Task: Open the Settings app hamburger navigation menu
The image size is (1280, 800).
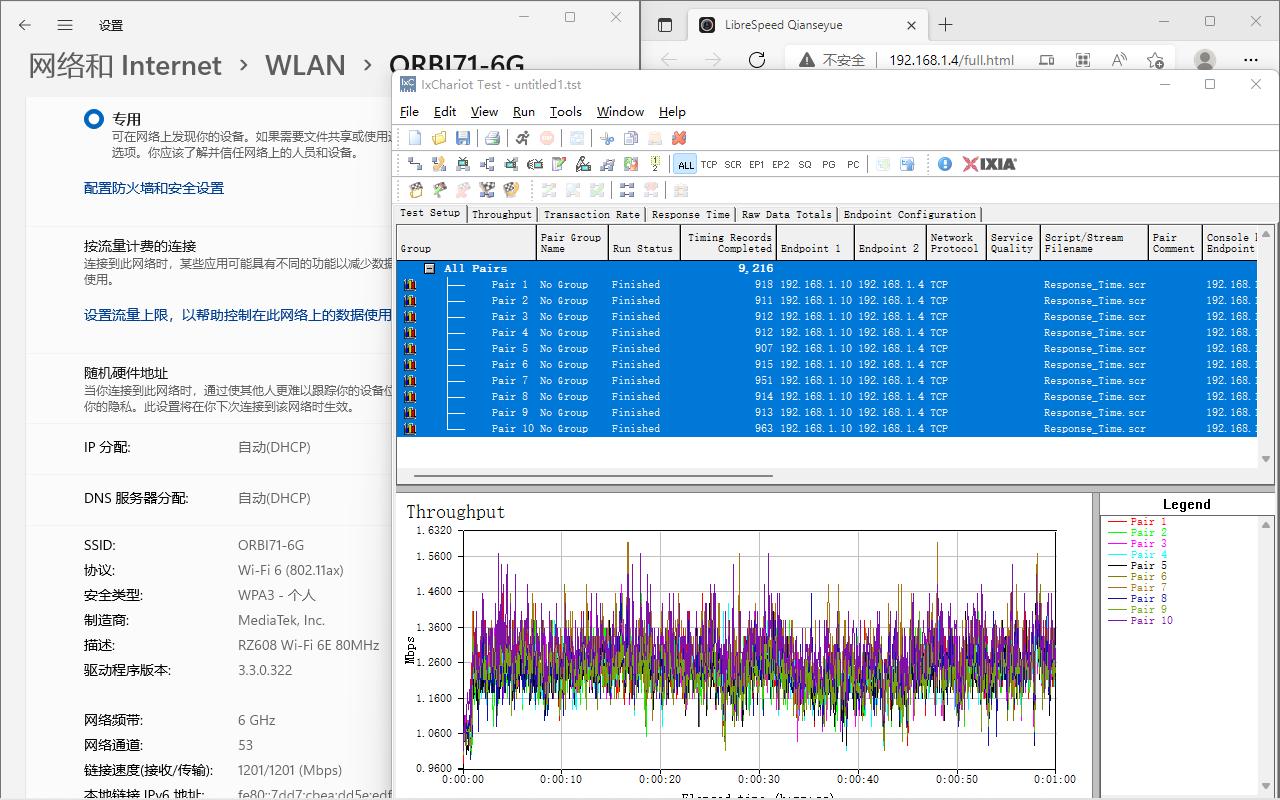Action: (65, 25)
